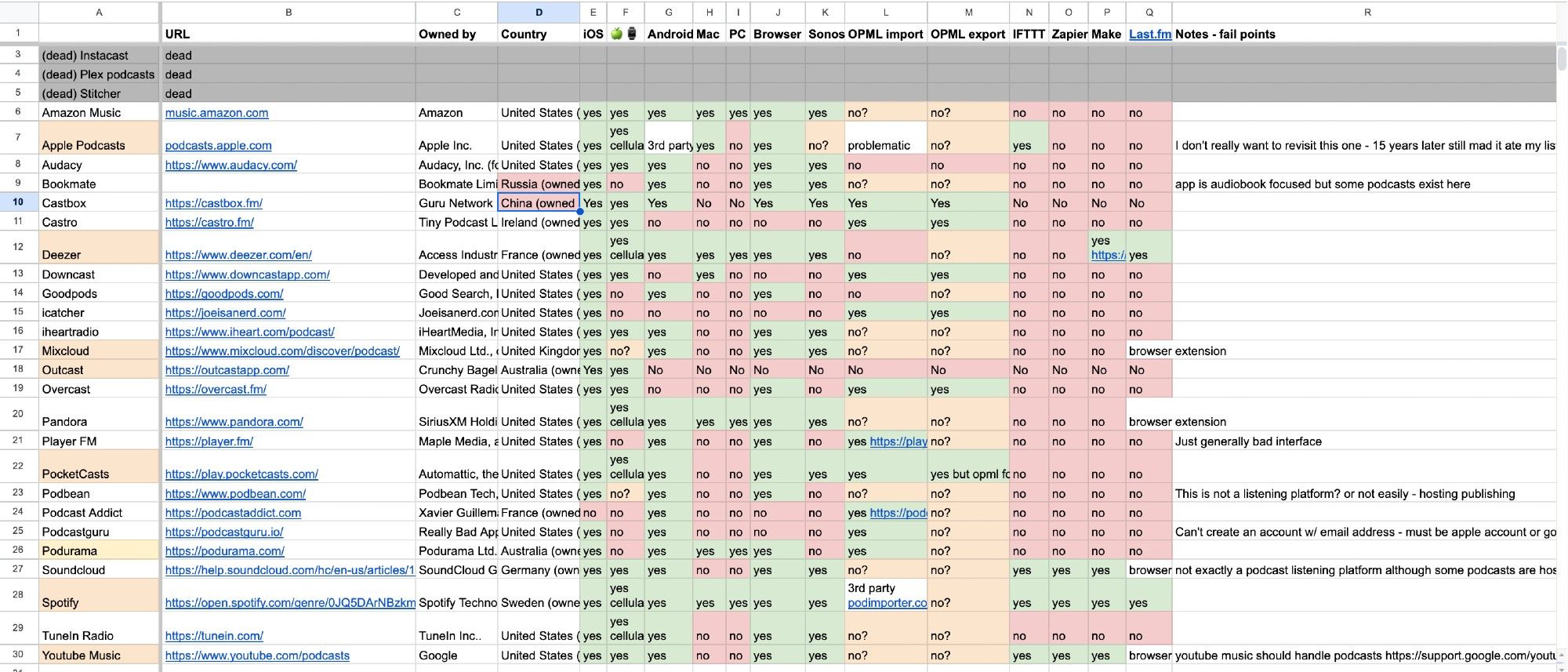Viewport: 1568px width, 672px height.
Task: Click the "(dead) Instacast" cell
Action: [99, 56]
